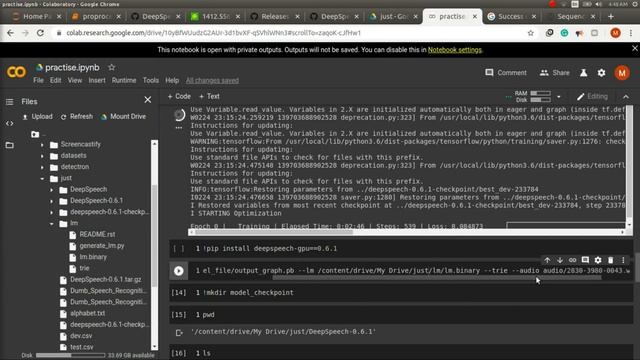Open RAM Disk resources dropdown arrow
The width and height of the screenshot is (640, 360).
coord(559,97)
